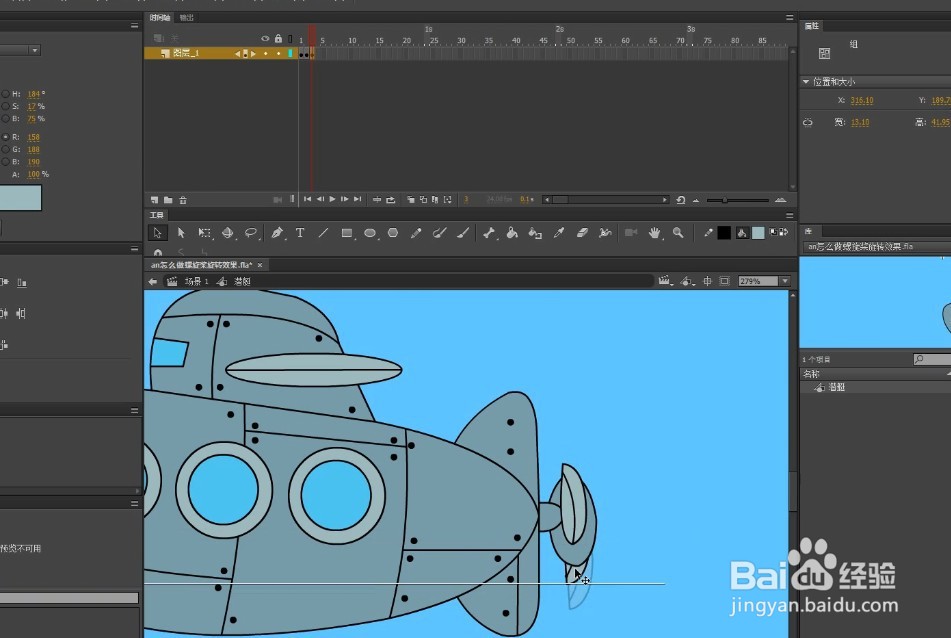Select the Eyedropper tool
Image resolution: width=951 pixels, height=638 pixels.
(559, 233)
